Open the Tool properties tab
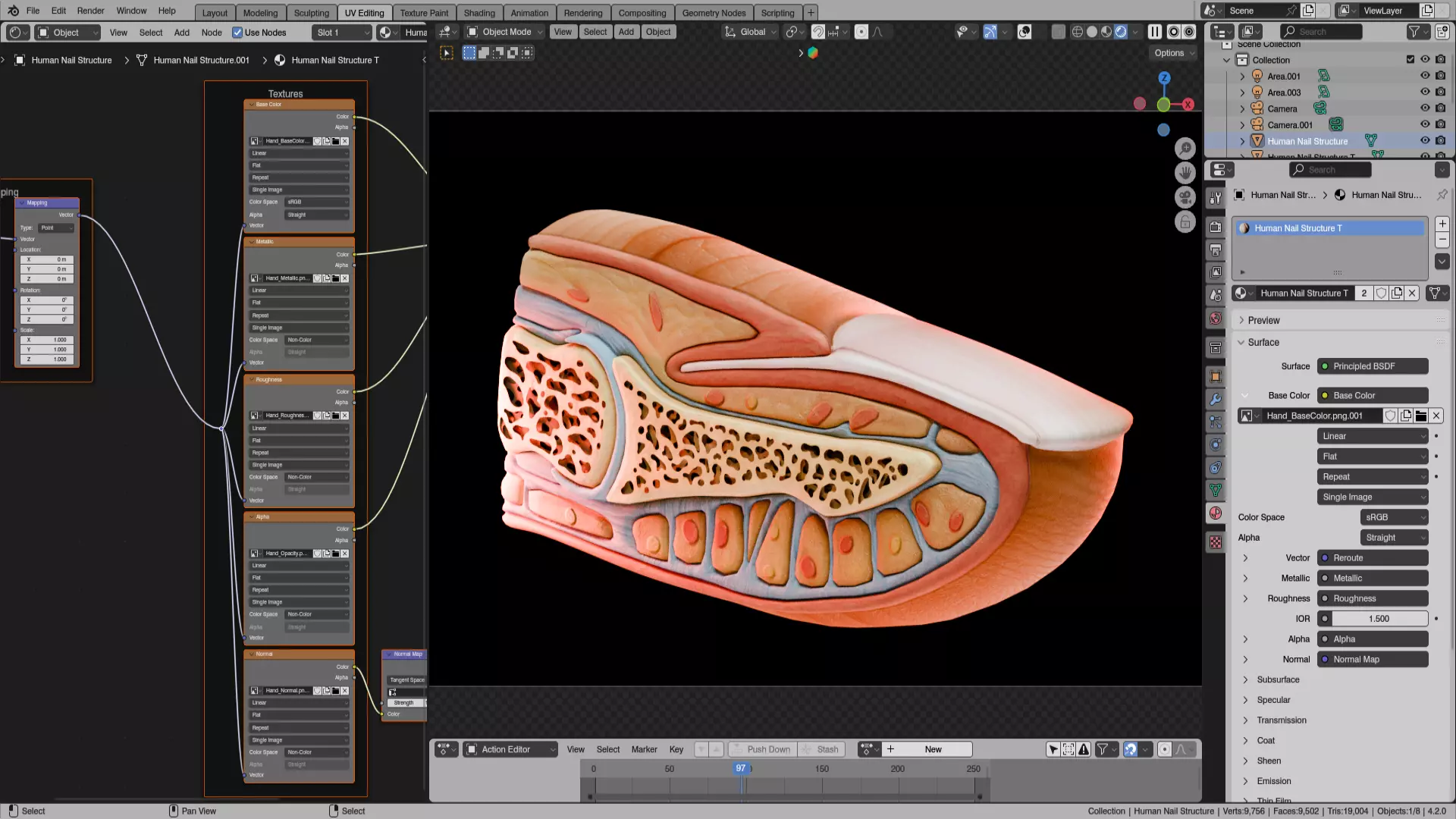This screenshot has height=819, width=1456. 1216,197
